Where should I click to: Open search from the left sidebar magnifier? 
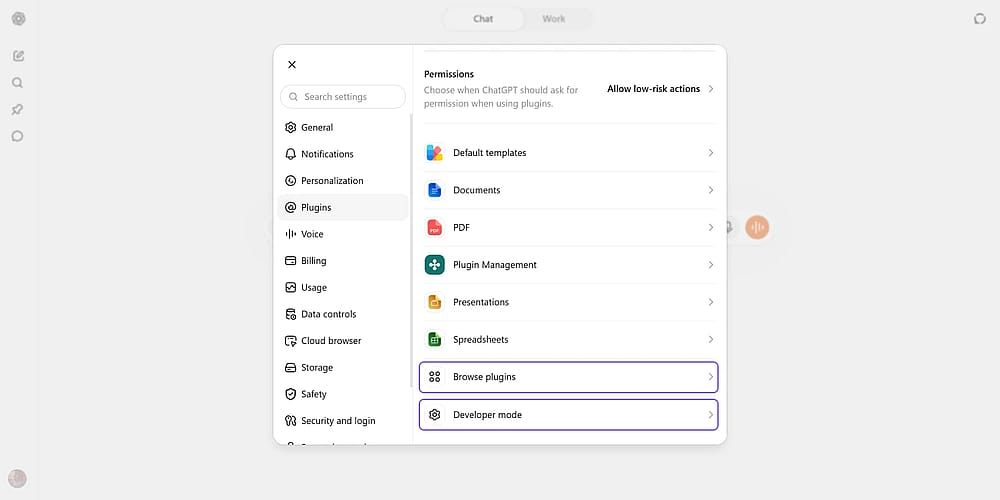17,83
